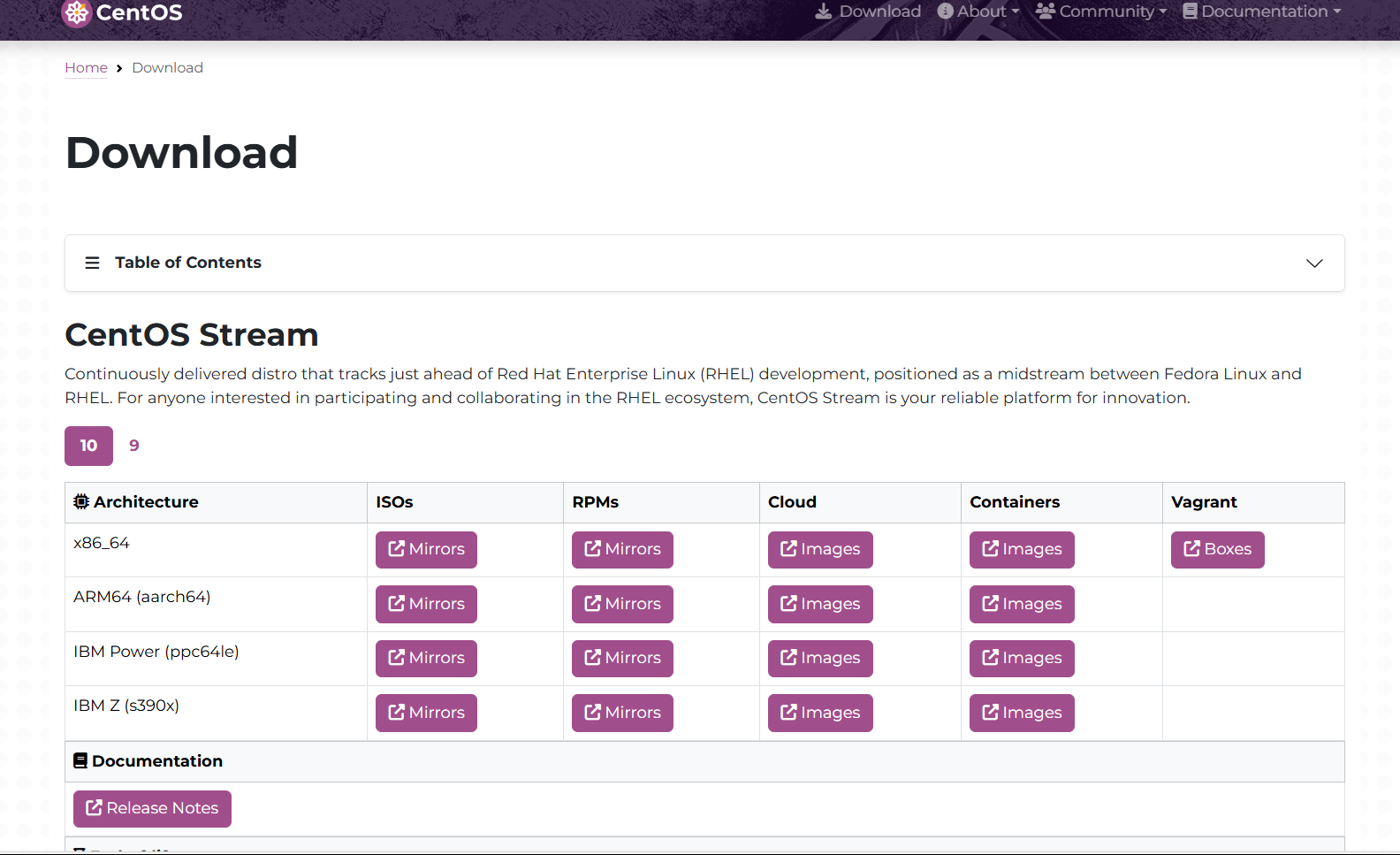Image resolution: width=1400 pixels, height=855 pixels.
Task: Open IBM Z RPMs Mirrors button
Action: click(622, 714)
